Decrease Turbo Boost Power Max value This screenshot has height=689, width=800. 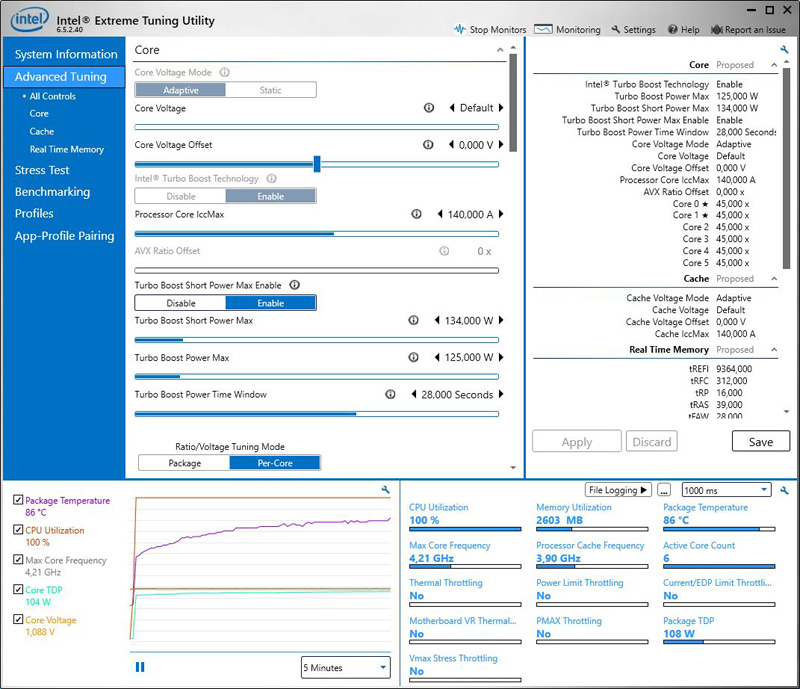437,358
